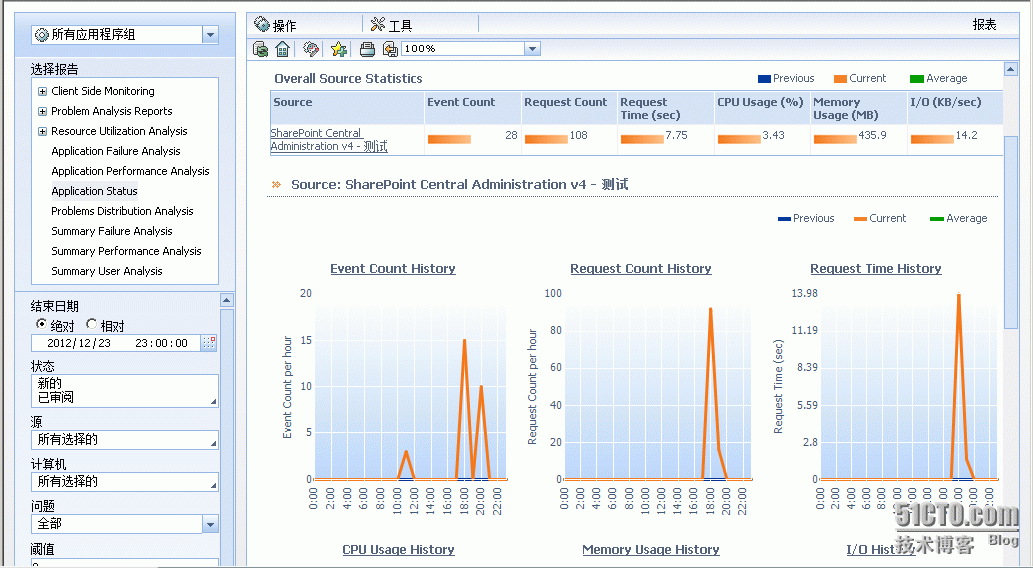
Task: Select Summary Failure Analysis report
Action: 111,231
